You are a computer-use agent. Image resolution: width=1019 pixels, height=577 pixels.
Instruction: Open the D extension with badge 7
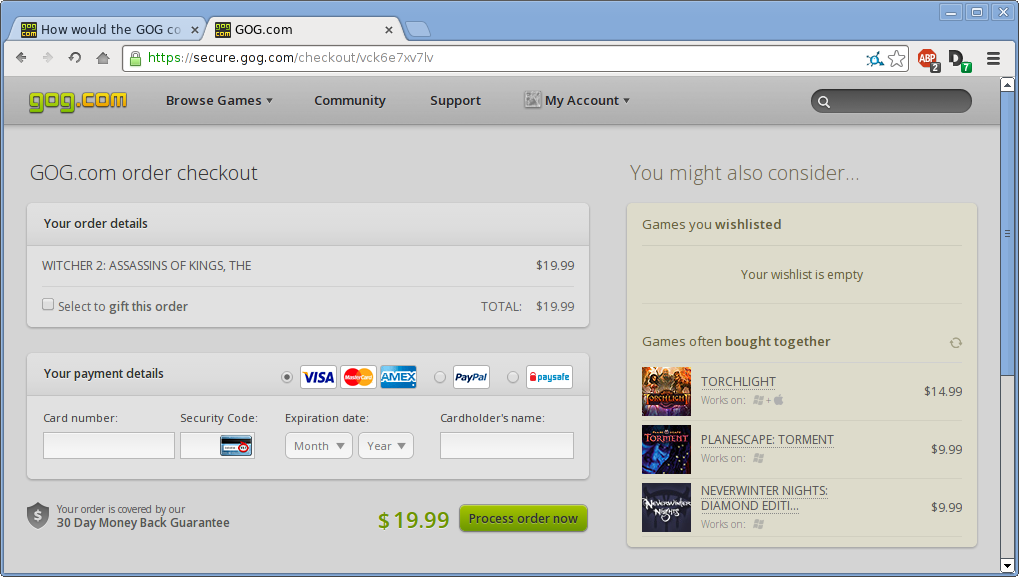pos(959,59)
